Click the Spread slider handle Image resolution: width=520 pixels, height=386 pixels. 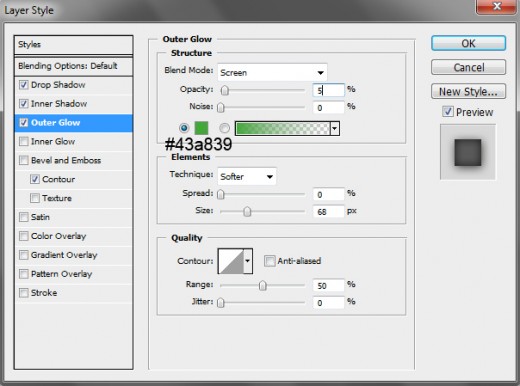pyautogui.click(x=221, y=194)
